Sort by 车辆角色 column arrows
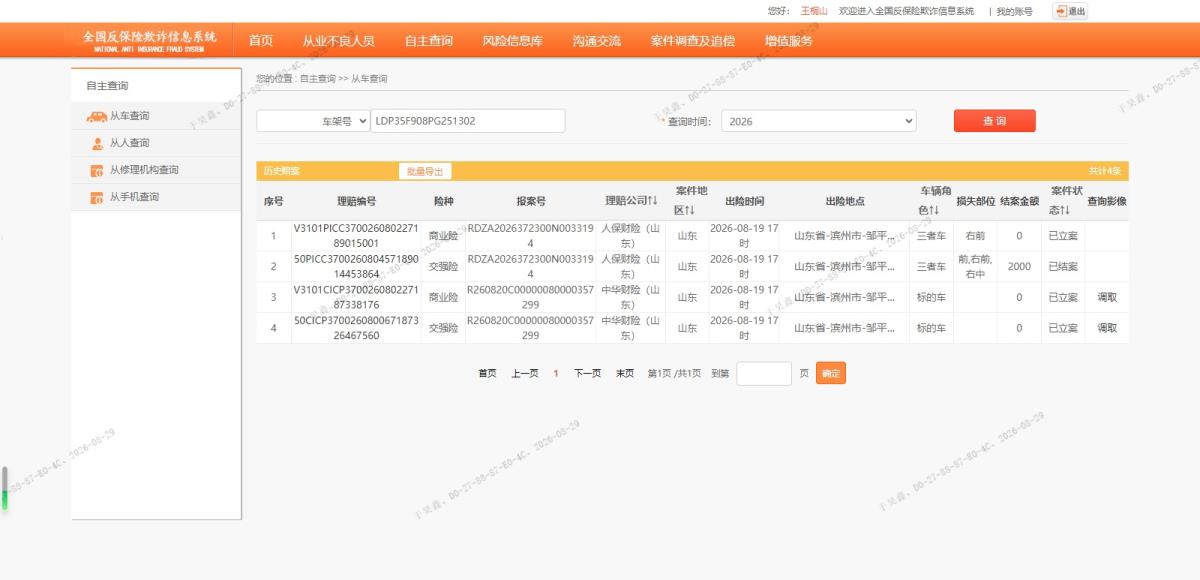Viewport: 1200px width, 580px height. [x=934, y=210]
